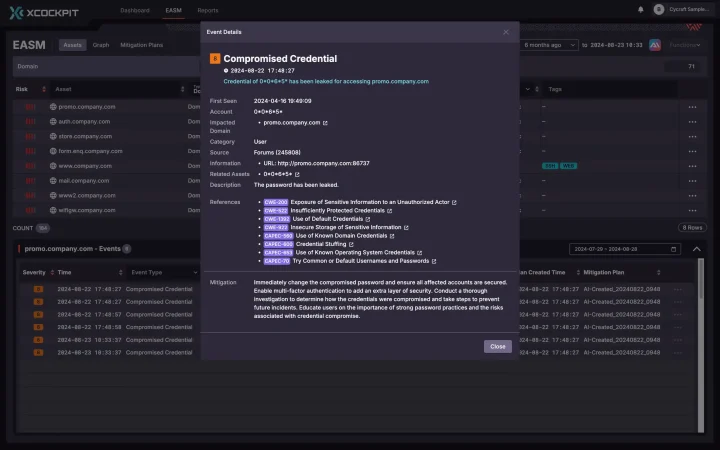Open external link for Credential Stuffing reference
The image size is (720, 450).
click(351, 244)
